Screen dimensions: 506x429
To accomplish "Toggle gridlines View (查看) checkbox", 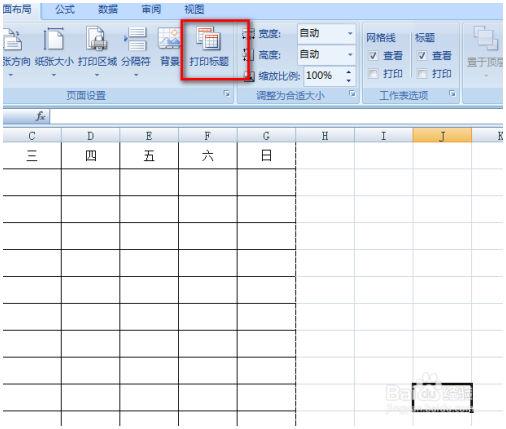I will 373,55.
